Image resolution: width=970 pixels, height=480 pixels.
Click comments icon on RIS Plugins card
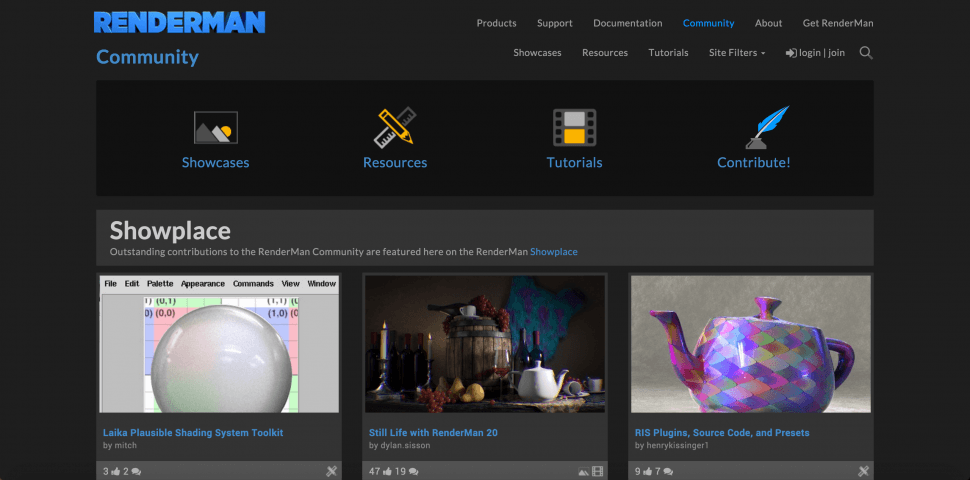point(668,471)
